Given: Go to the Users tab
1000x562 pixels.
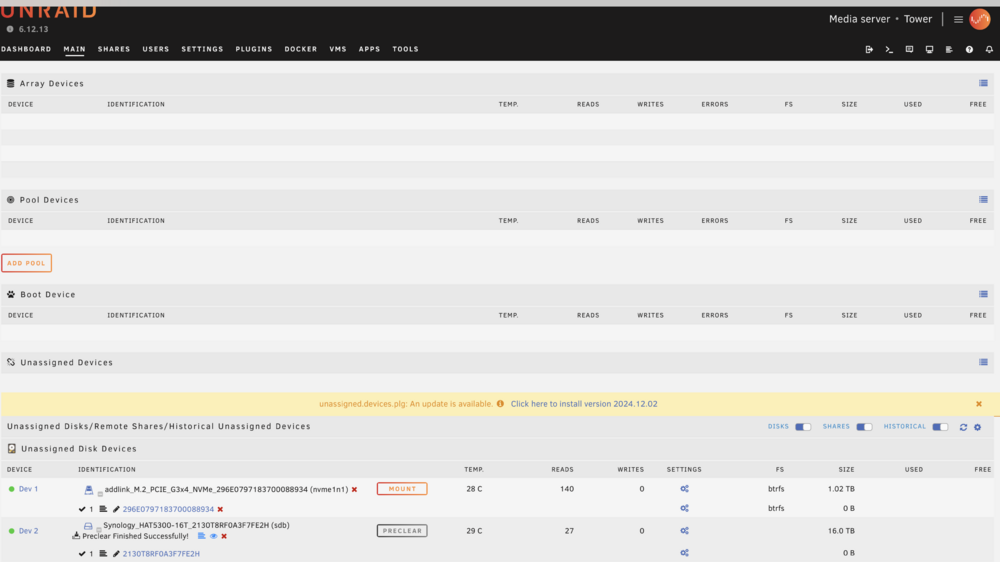Looking at the screenshot, I should coord(156,49).
